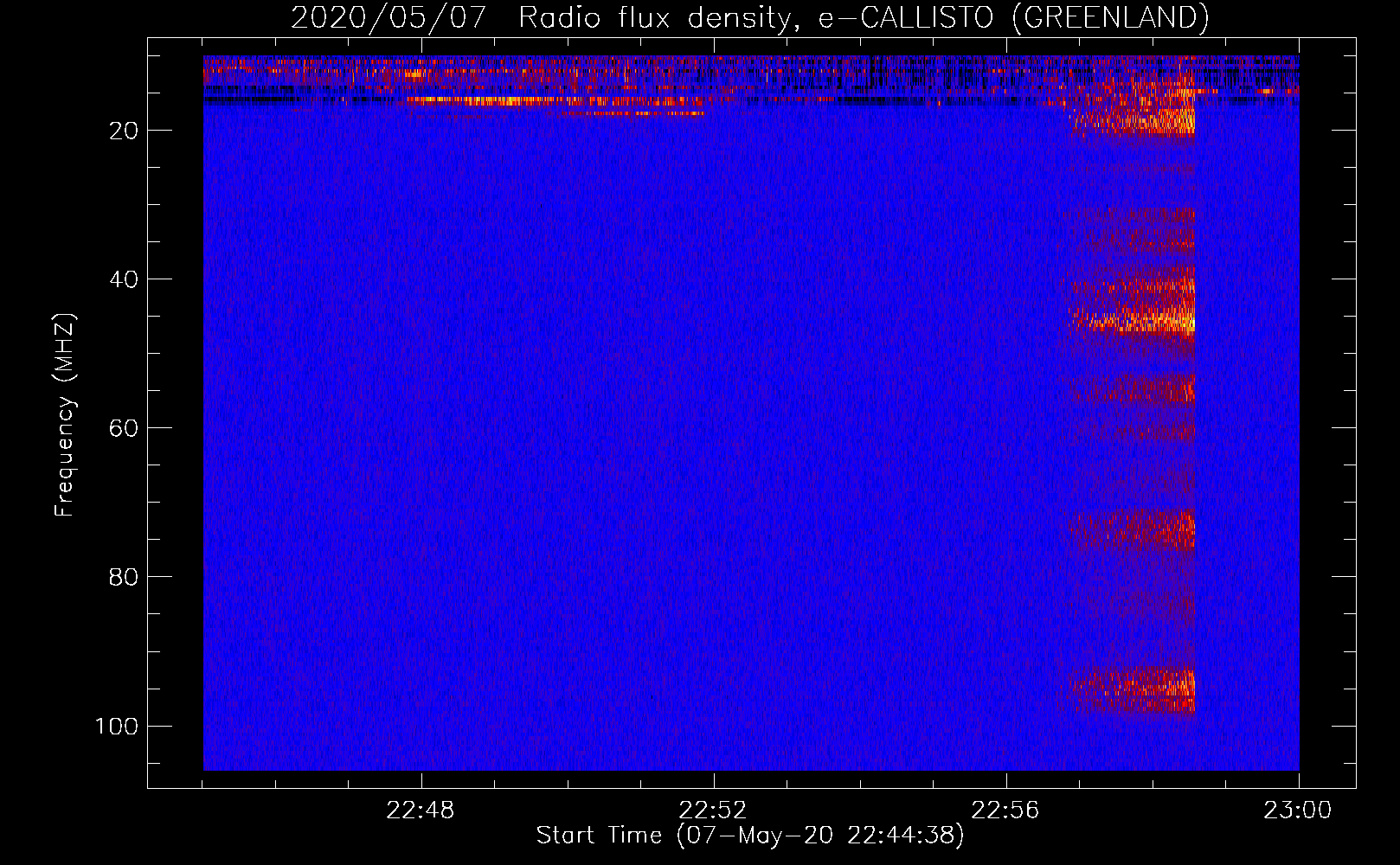Click the 'Start Time (07-May-20 22:44:38)' label

click(x=750, y=836)
